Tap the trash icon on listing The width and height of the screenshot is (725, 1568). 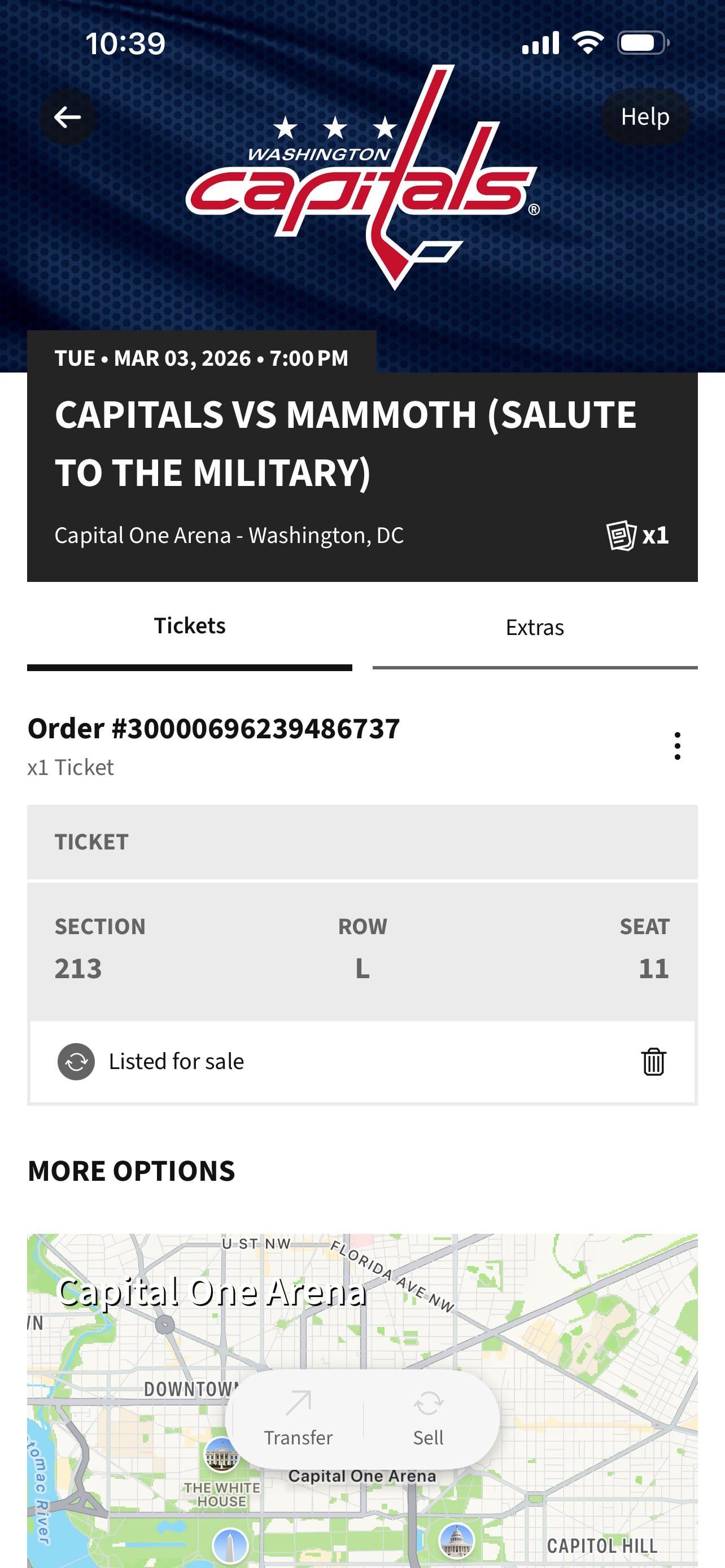[x=653, y=1062]
